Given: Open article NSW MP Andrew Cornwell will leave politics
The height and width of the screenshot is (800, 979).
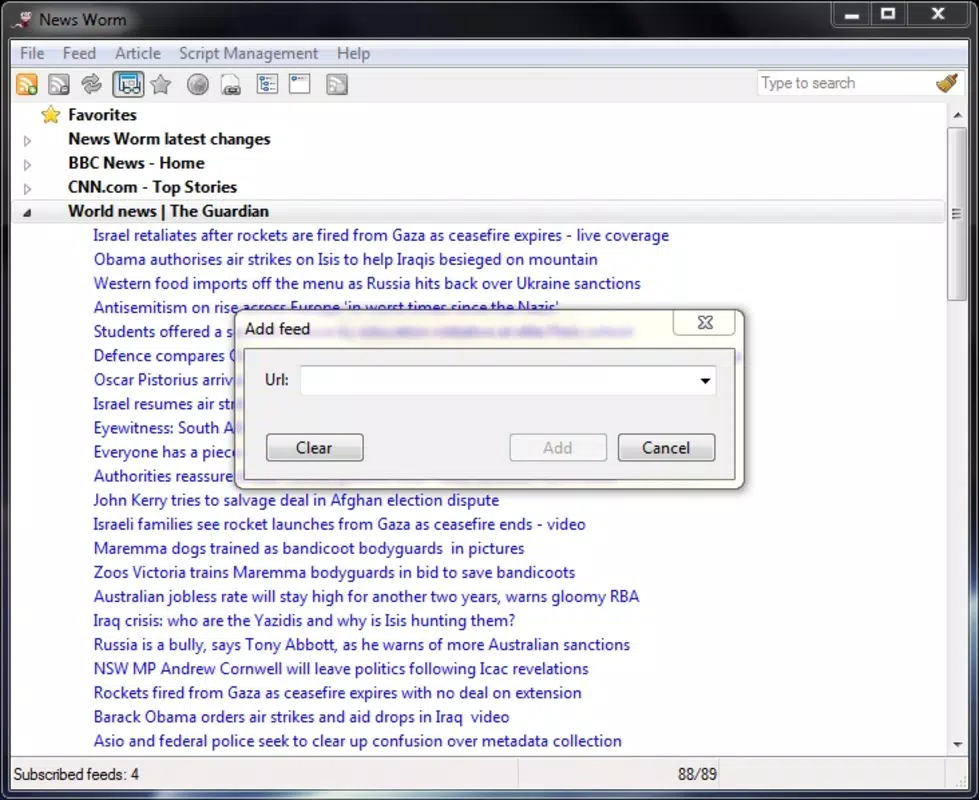Looking at the screenshot, I should pyautogui.click(x=341, y=669).
